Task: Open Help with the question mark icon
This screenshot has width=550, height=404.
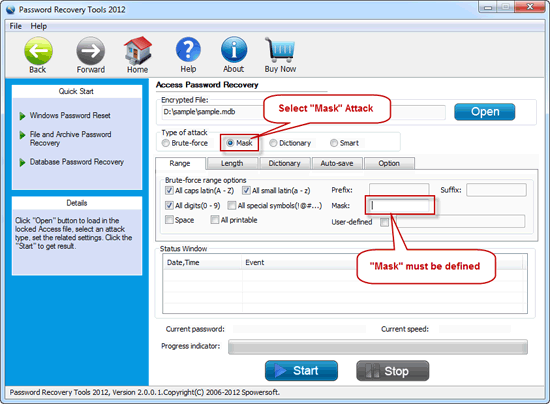Action: (188, 50)
